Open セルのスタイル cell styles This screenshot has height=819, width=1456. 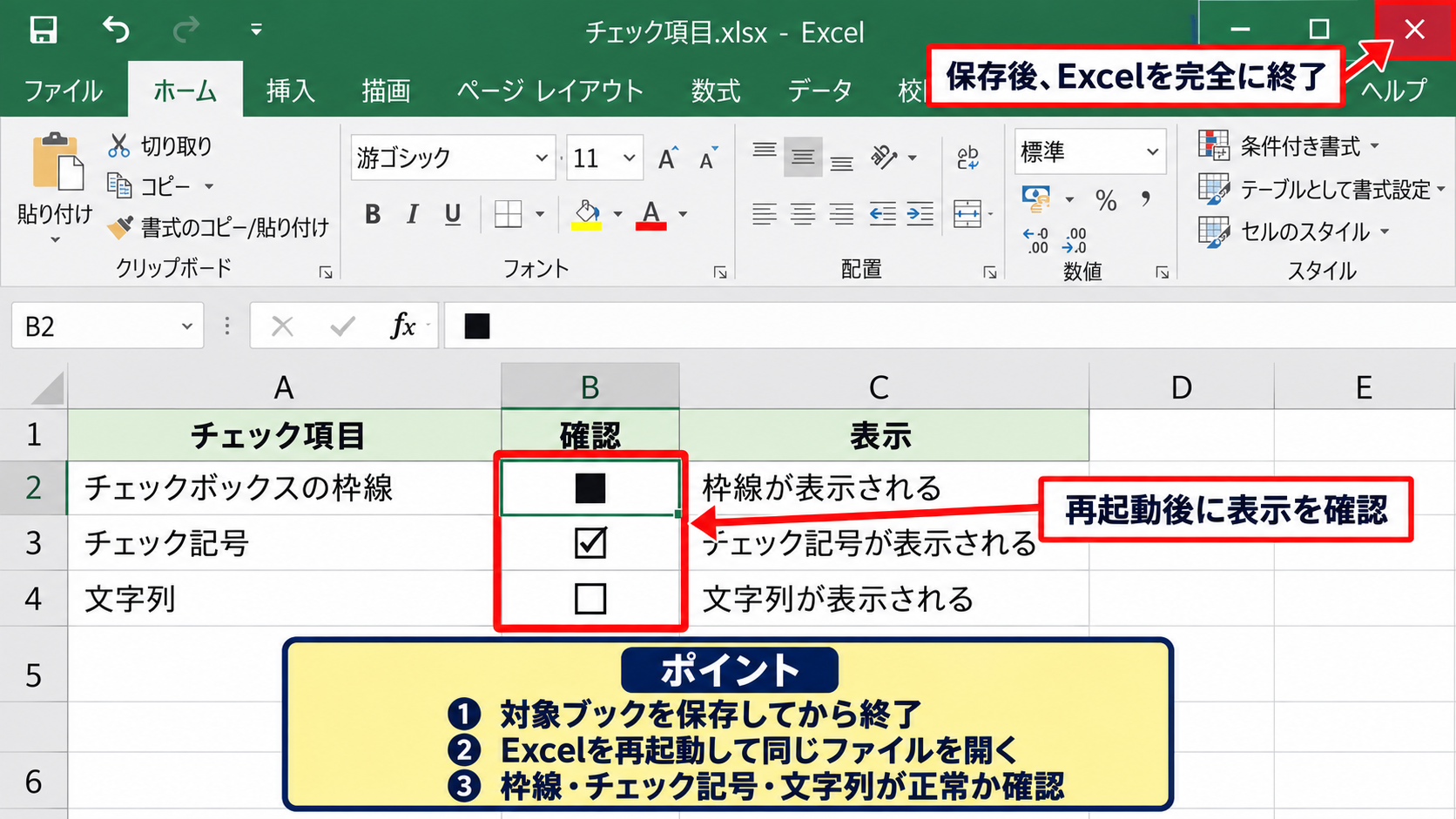(1294, 232)
